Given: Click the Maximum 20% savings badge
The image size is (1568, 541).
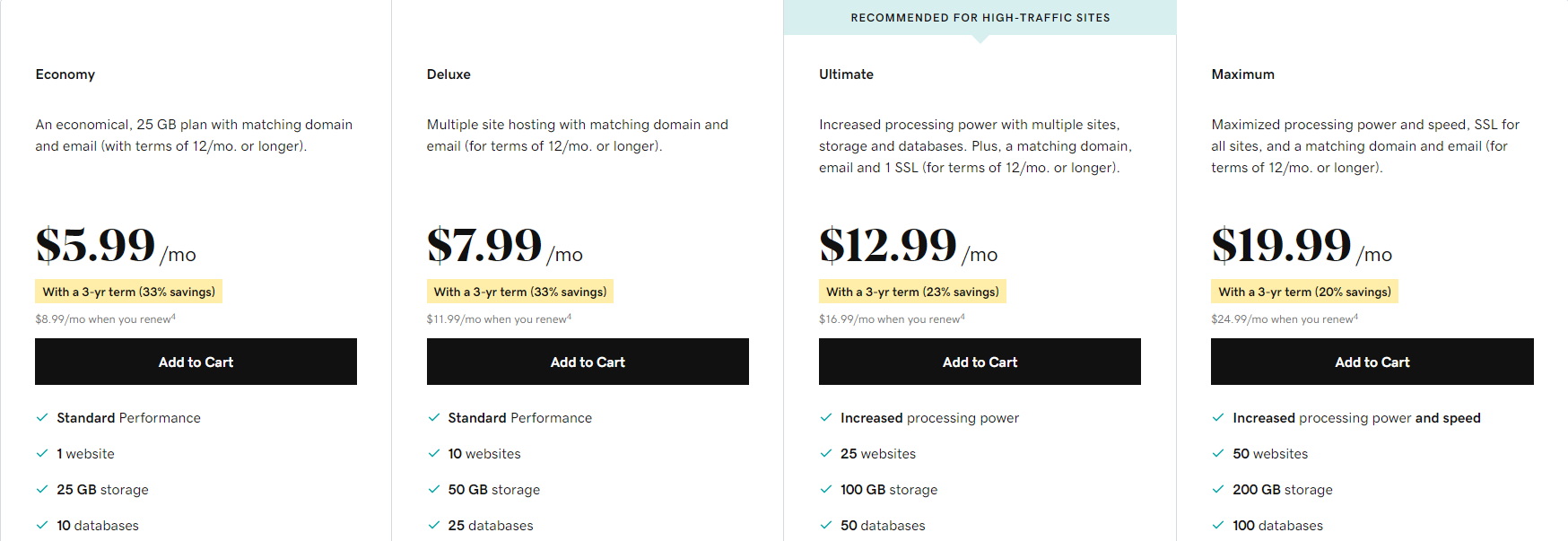Looking at the screenshot, I should [x=1304, y=292].
